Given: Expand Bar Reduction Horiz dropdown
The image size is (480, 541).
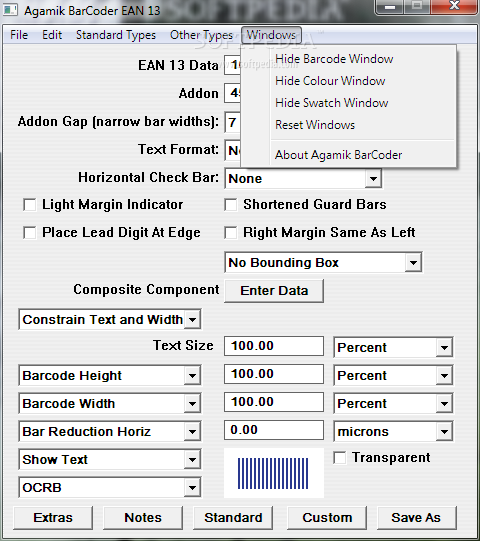Looking at the screenshot, I should pyautogui.click(x=192, y=431).
